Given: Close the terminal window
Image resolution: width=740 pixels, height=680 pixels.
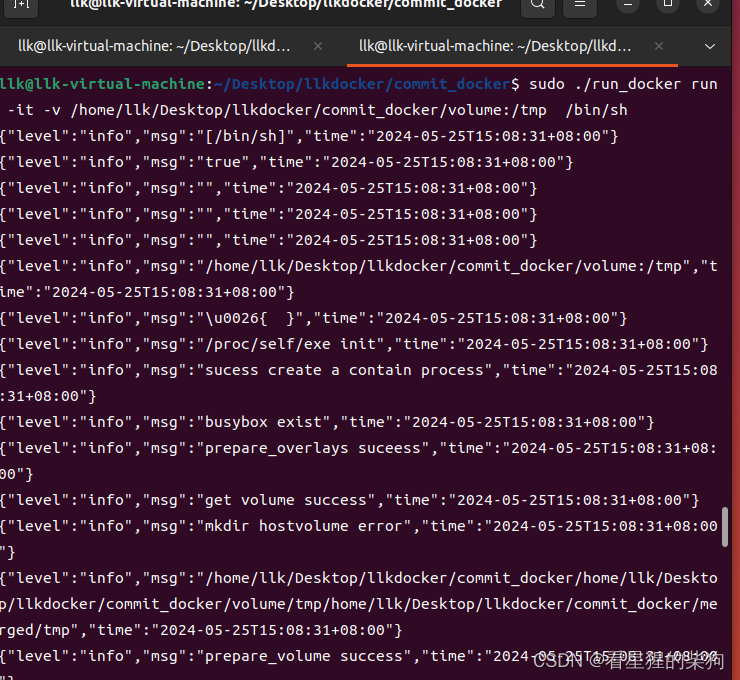Looking at the screenshot, I should [x=708, y=4].
